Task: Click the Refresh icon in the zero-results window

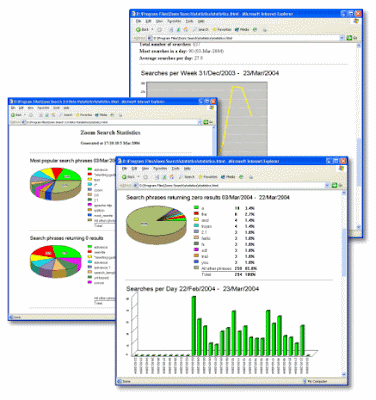Action: click(164, 177)
